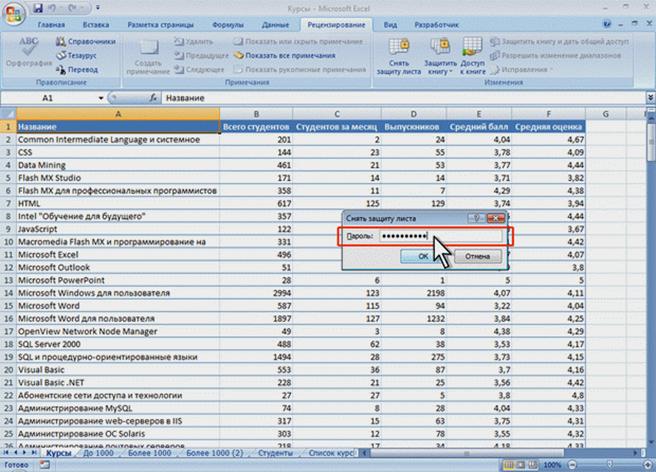
Task: Go to Следующее comment
Action: [x=199, y=69]
